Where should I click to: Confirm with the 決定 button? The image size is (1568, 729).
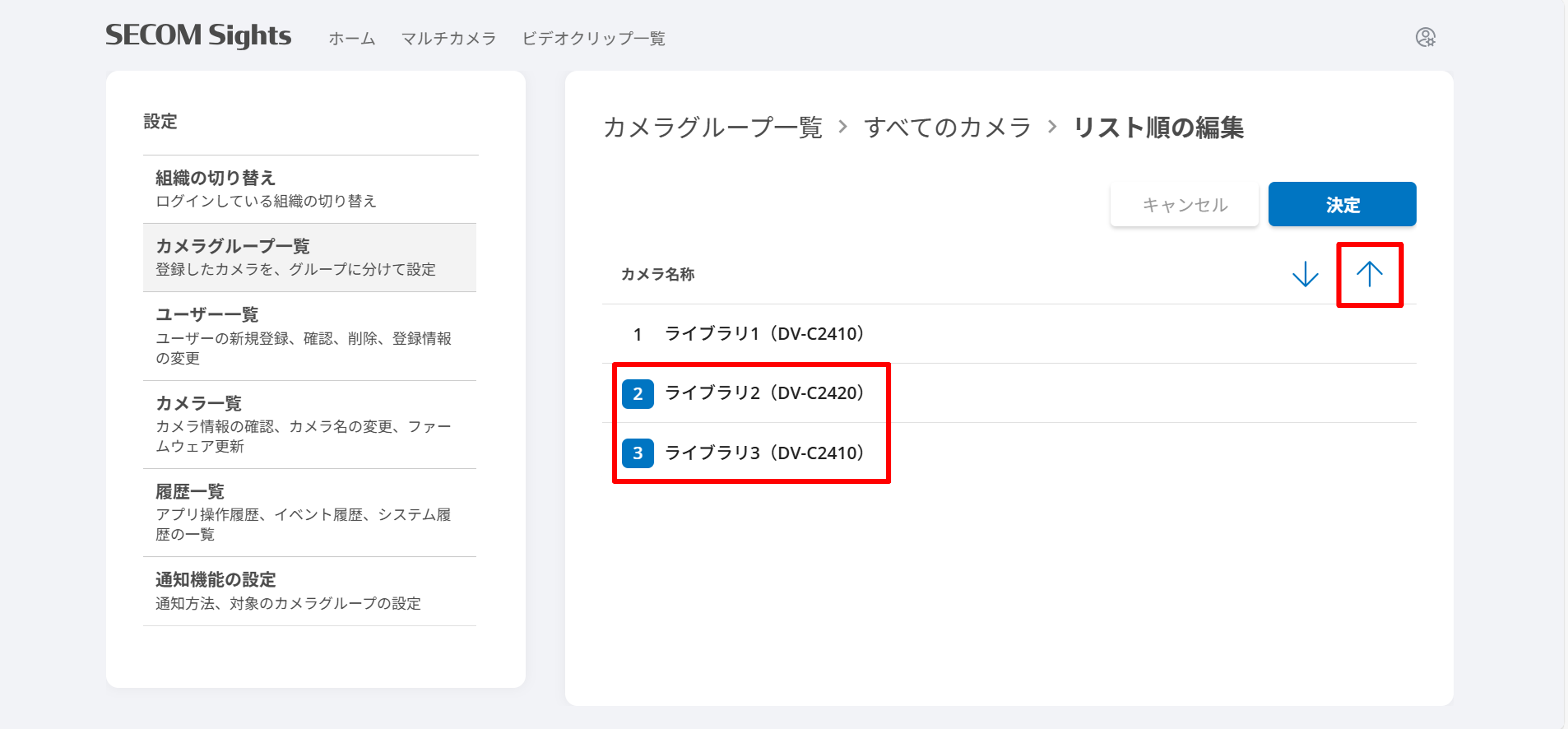point(1342,205)
